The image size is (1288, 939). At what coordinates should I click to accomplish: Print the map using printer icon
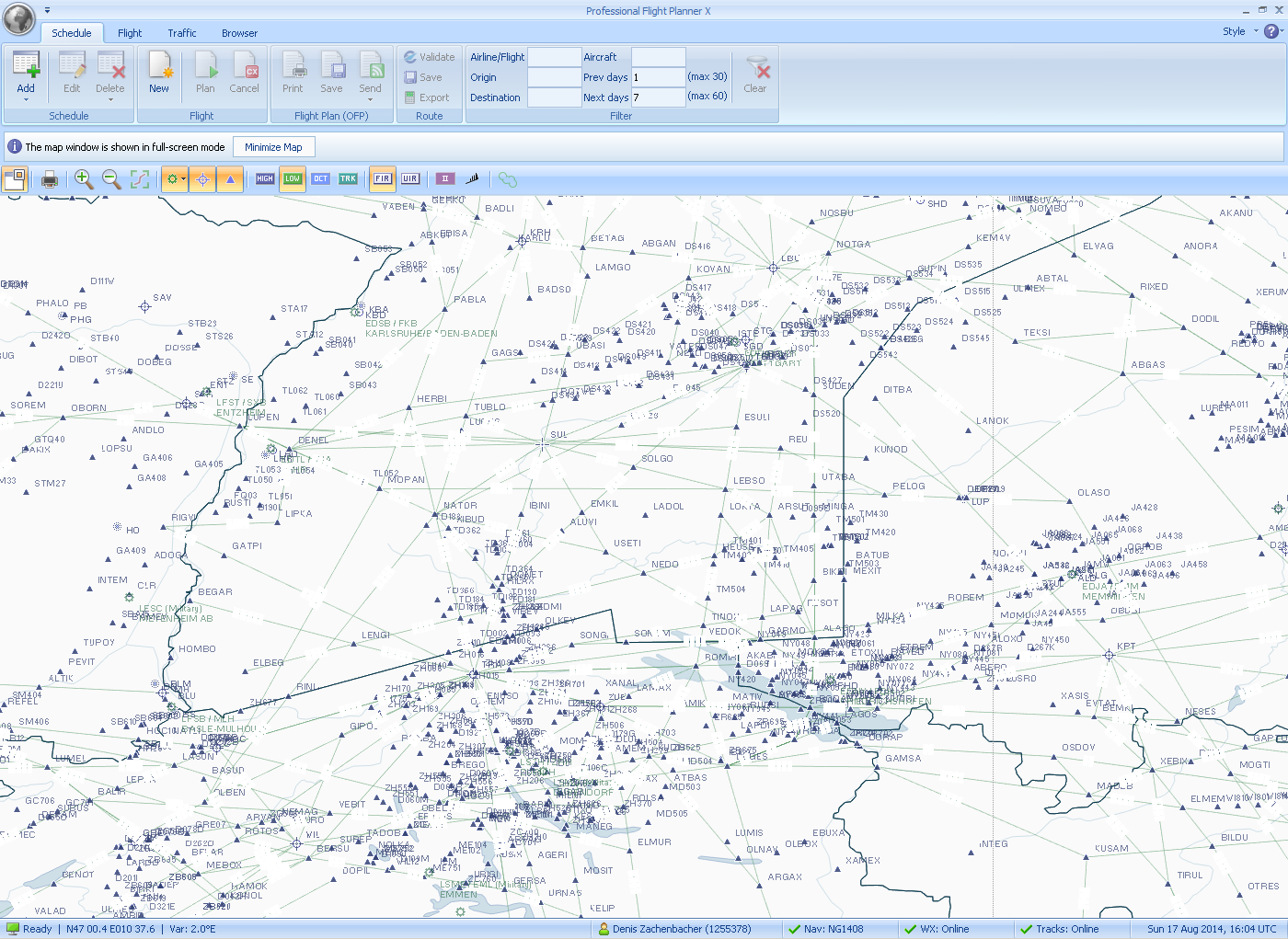tap(50, 179)
